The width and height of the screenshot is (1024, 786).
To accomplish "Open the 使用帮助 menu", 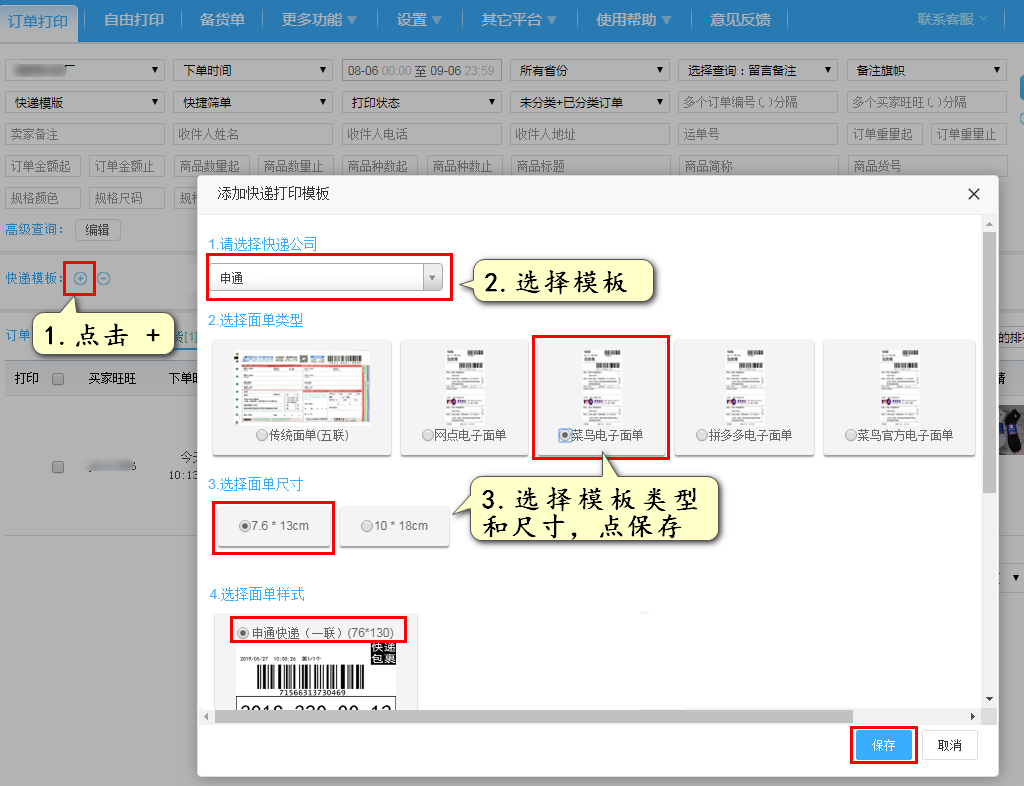I will point(633,20).
